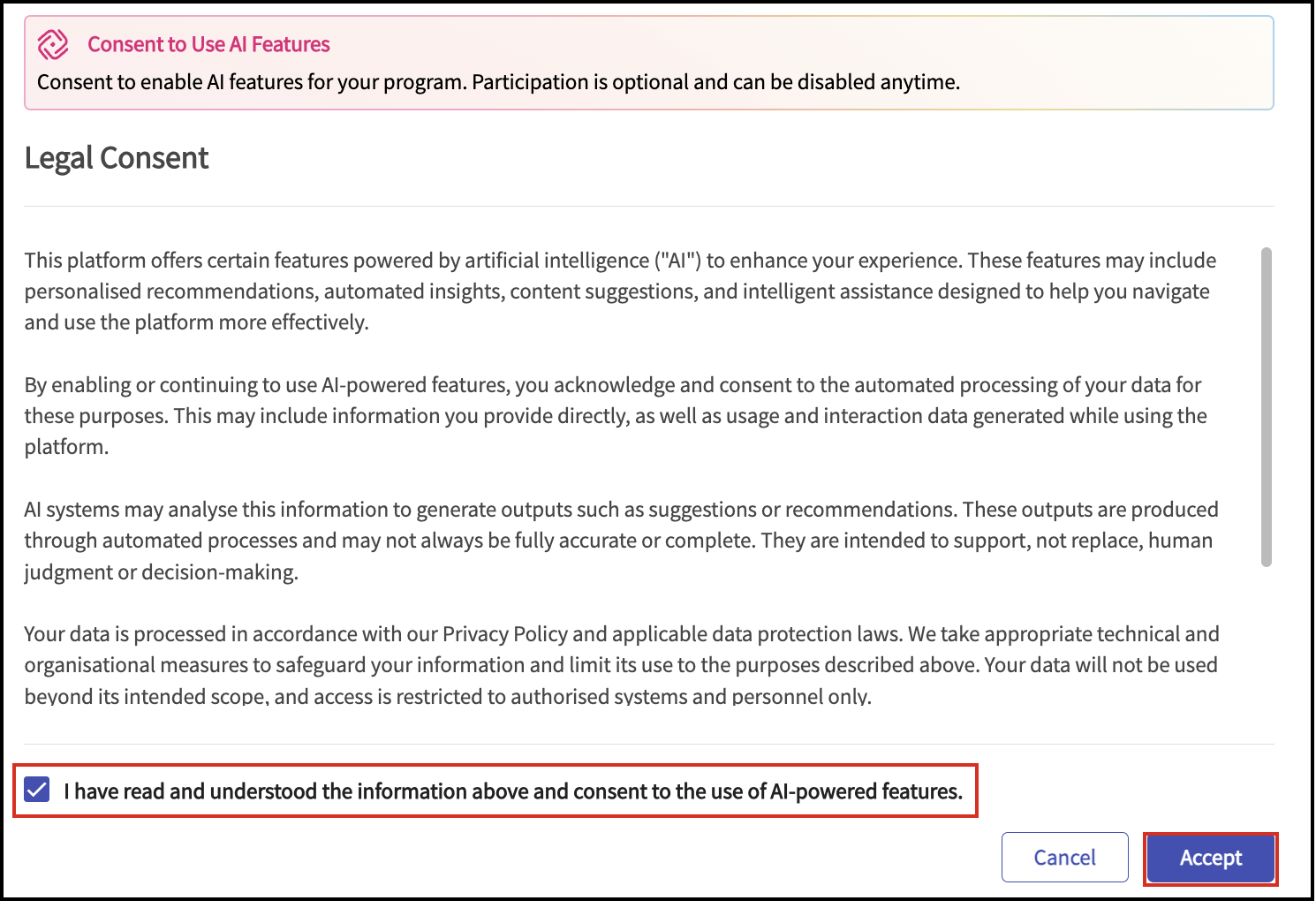The width and height of the screenshot is (1316, 908).
Task: Click the word "platform." ending second paragraph
Action: click(x=66, y=447)
